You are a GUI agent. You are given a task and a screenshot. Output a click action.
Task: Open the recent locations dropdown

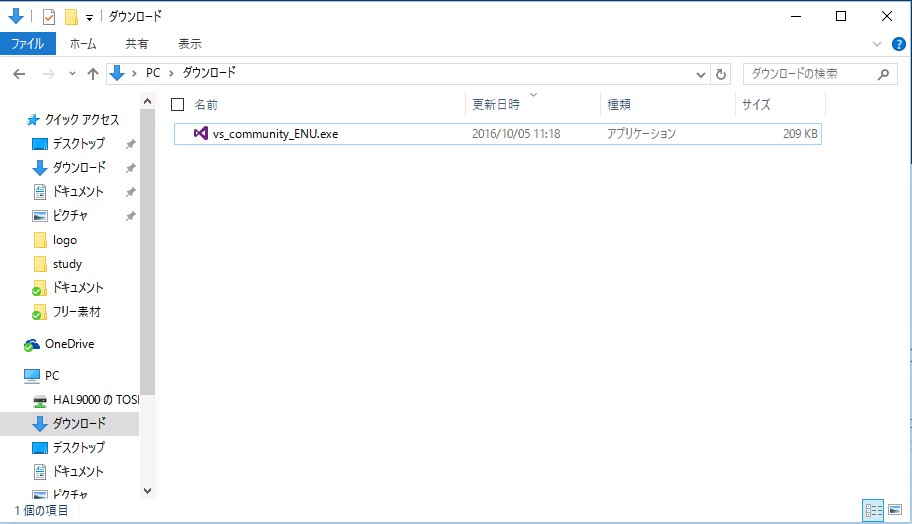[x=72, y=74]
